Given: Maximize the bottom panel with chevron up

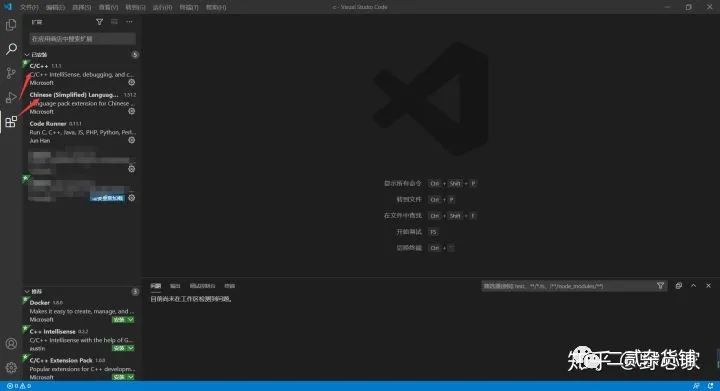Looking at the screenshot, I should tap(693, 286).
